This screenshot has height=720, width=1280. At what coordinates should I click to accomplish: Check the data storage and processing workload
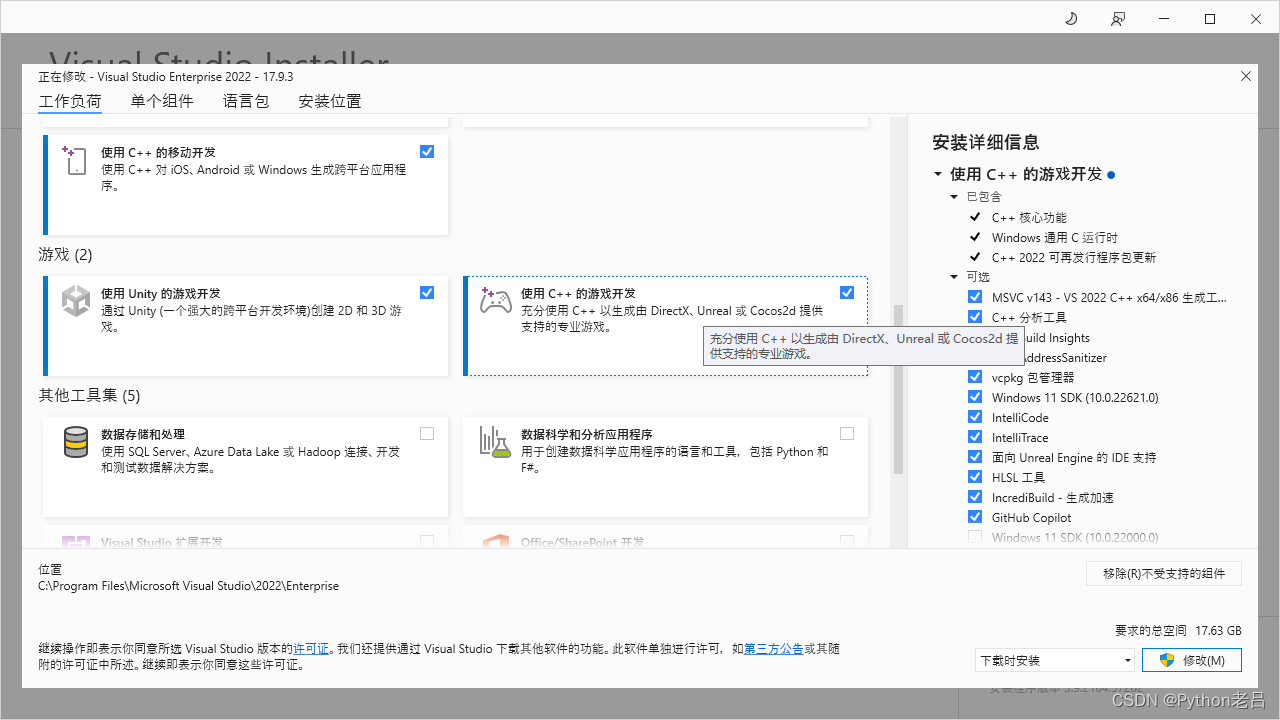[427, 434]
